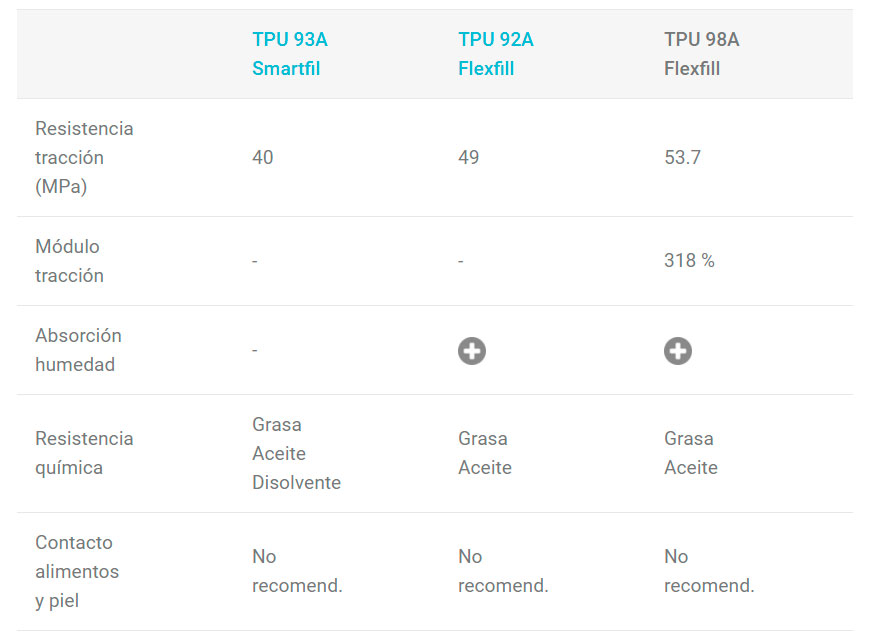The image size is (872, 642).
Task: Select the Resistencia tracción (MPa) row label
Action: (84, 157)
